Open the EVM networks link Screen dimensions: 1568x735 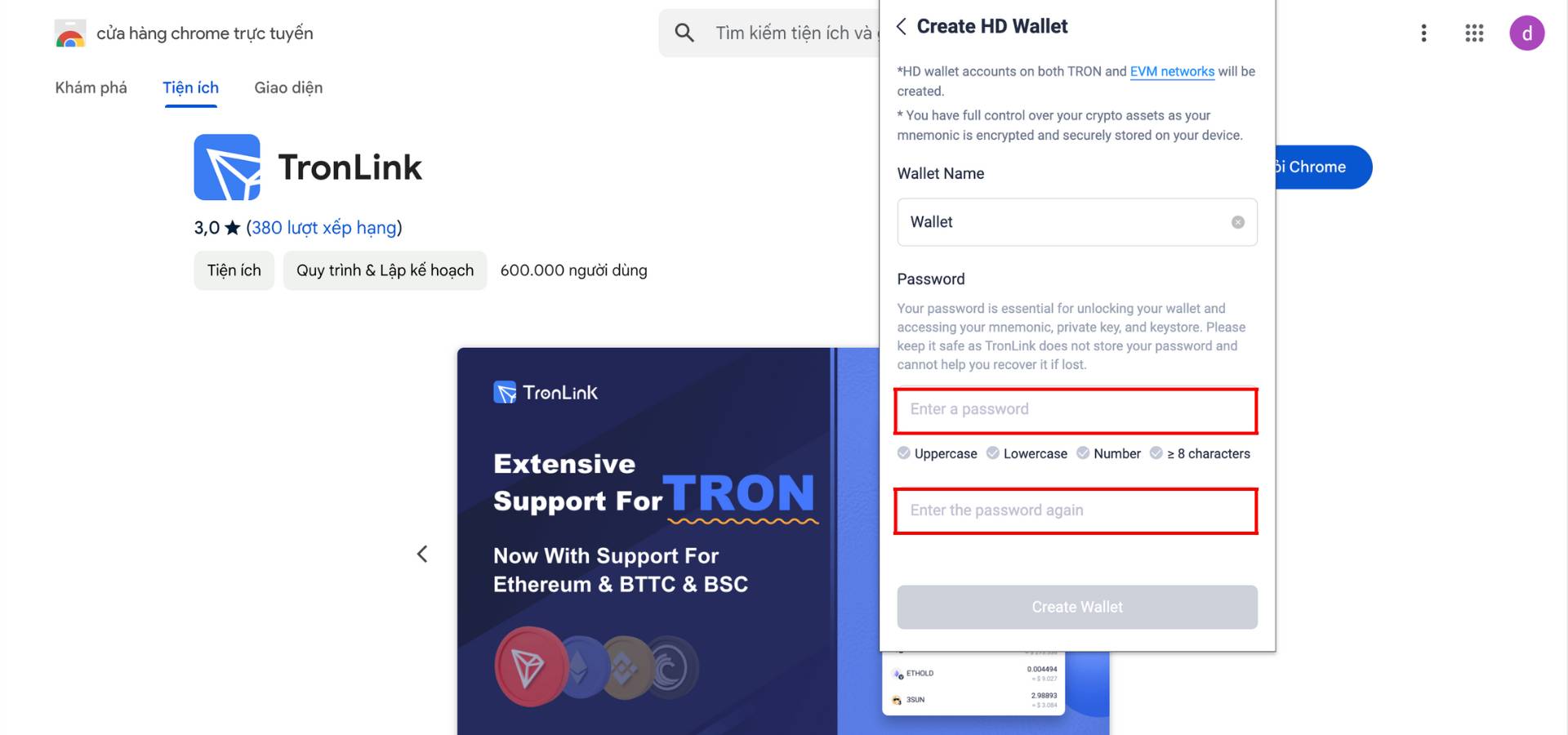tap(1172, 72)
